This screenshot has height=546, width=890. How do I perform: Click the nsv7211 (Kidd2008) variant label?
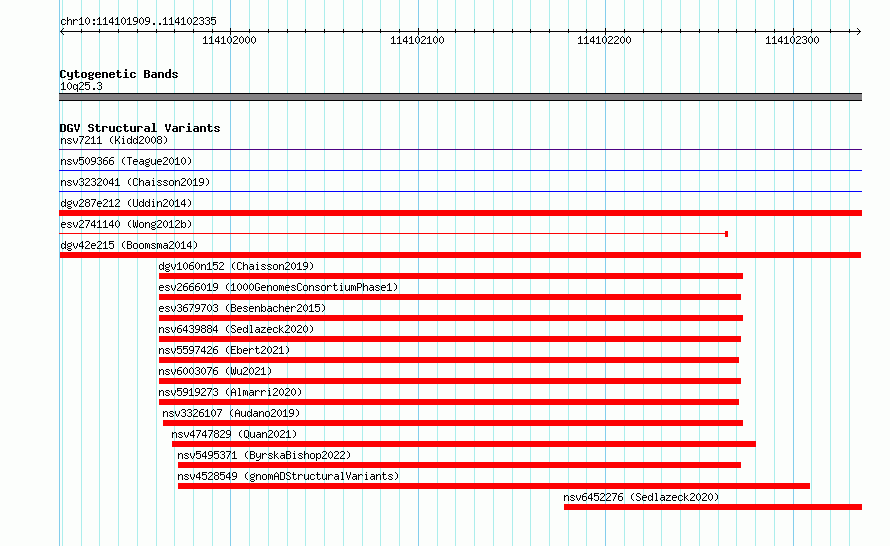pyautogui.click(x=114, y=140)
